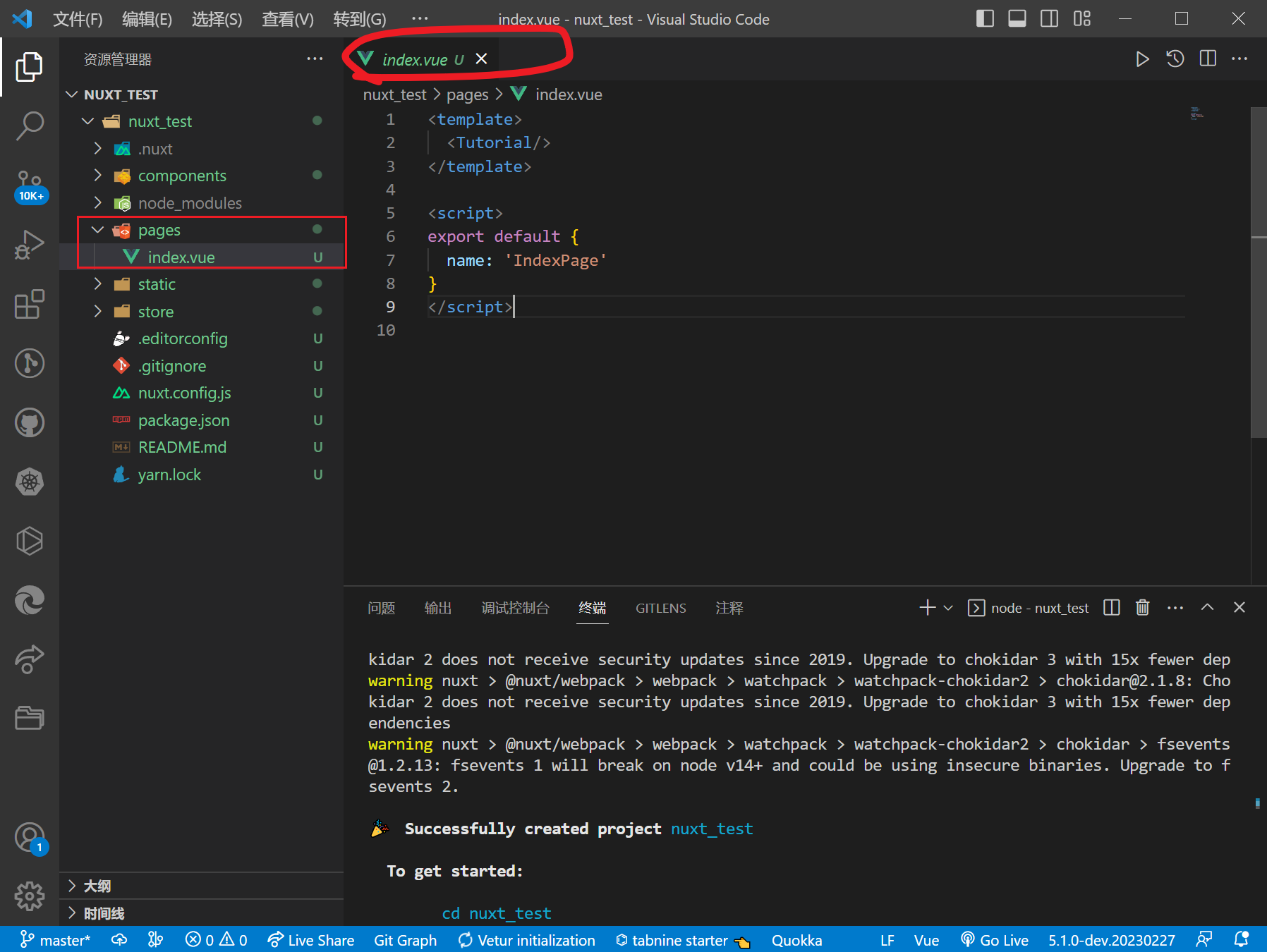Click the Vue language mode indicator
1267x952 pixels.
(x=926, y=939)
